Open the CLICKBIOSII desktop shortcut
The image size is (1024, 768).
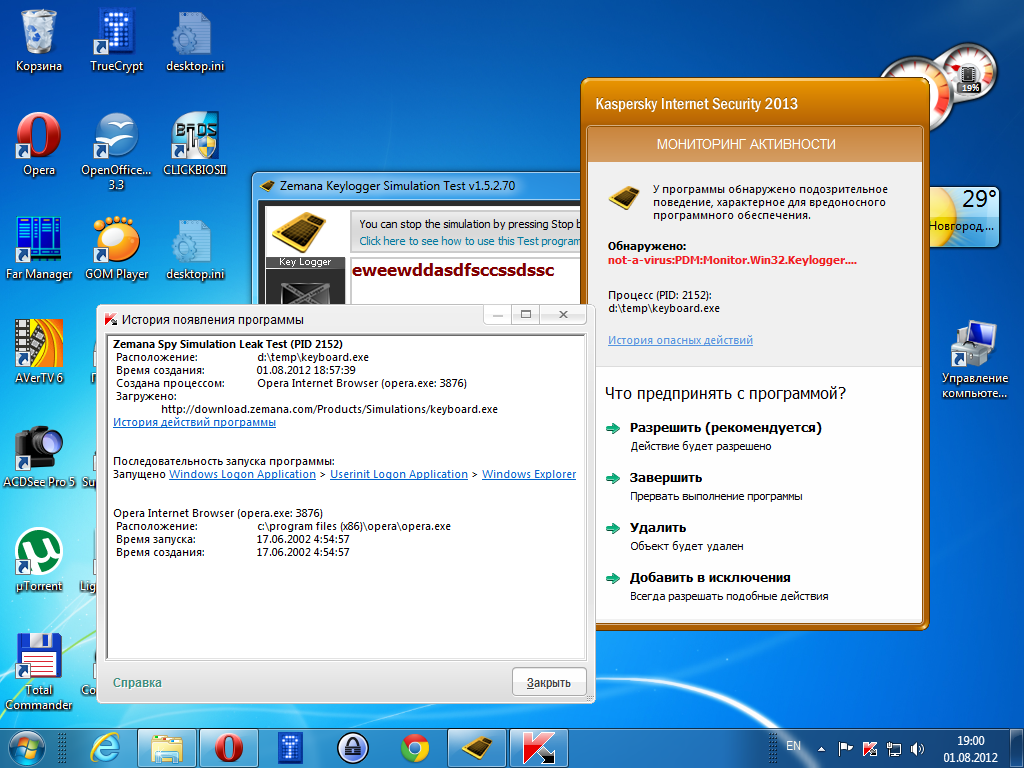(x=194, y=143)
